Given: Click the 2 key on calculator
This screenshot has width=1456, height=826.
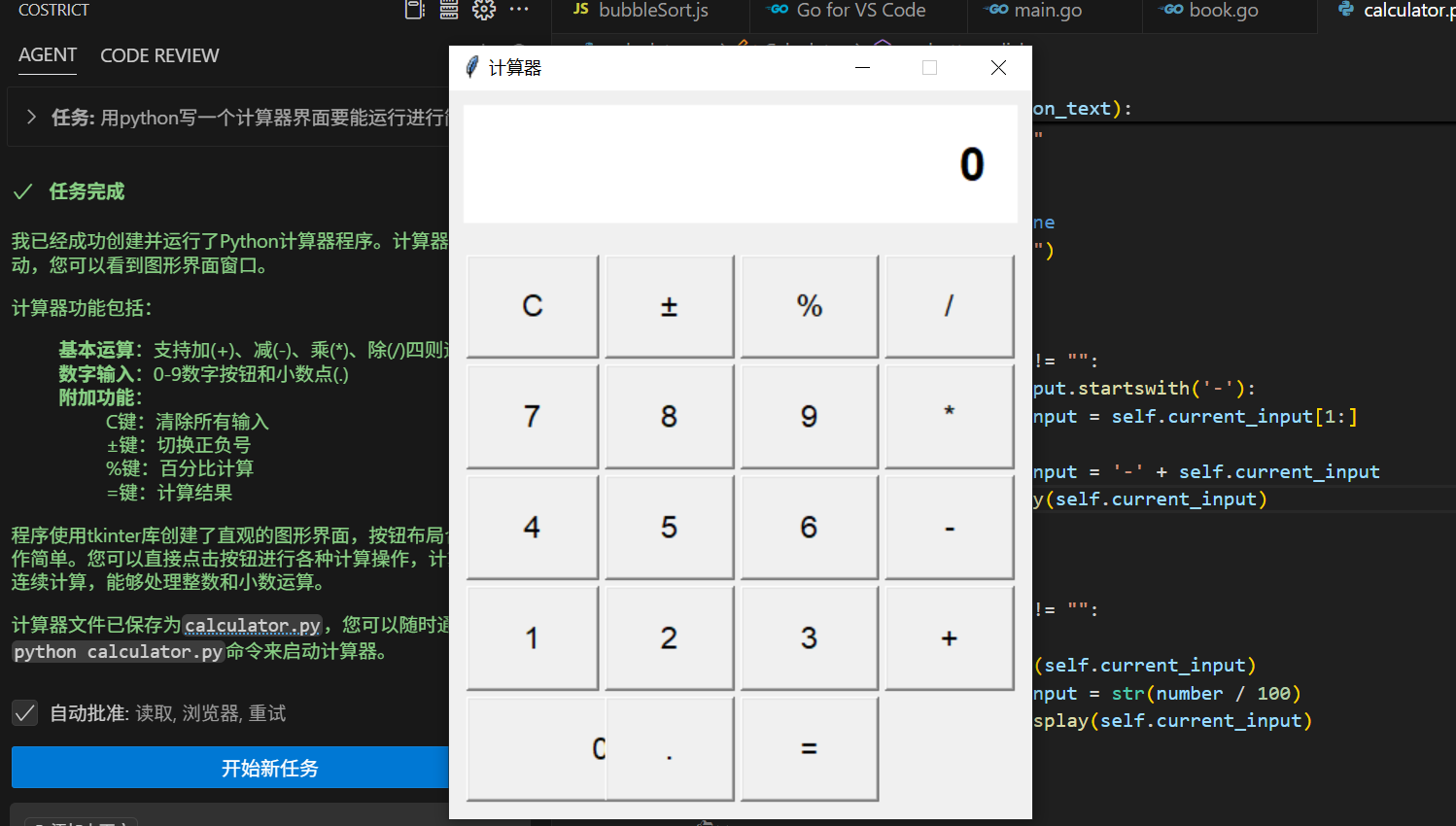Looking at the screenshot, I should pos(669,638).
